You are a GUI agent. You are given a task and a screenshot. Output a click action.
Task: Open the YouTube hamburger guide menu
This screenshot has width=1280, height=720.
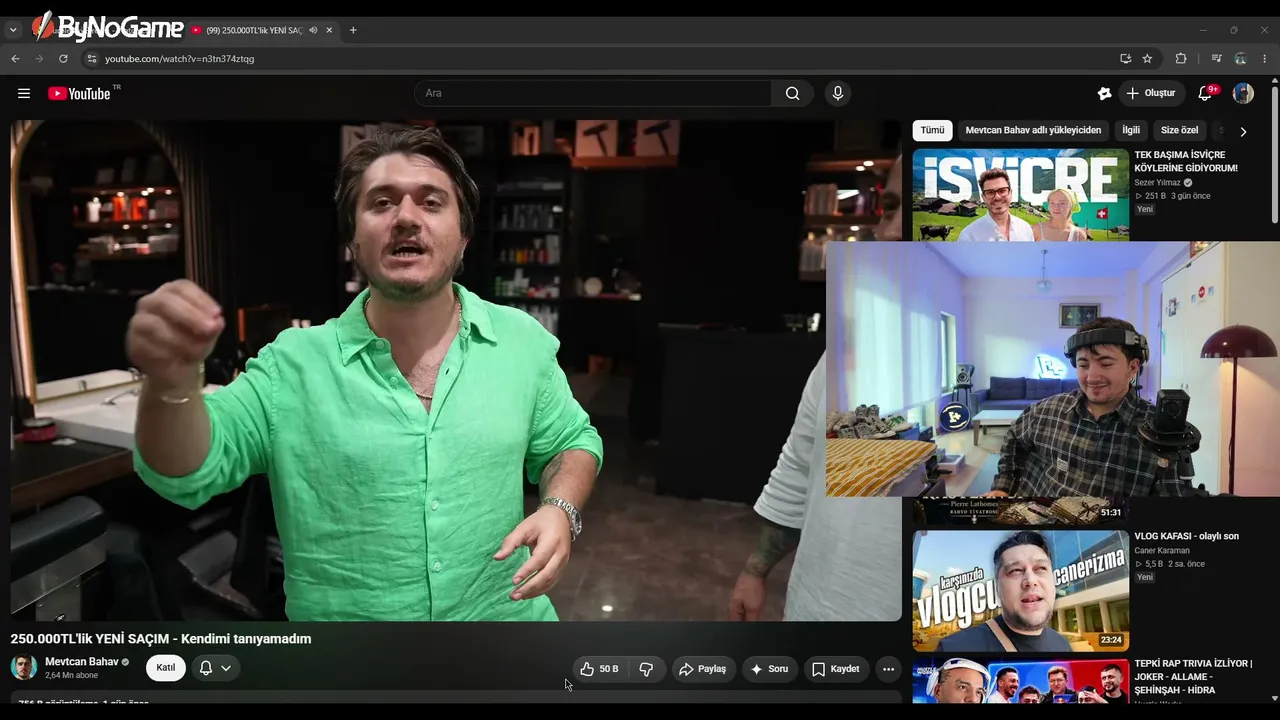24,93
